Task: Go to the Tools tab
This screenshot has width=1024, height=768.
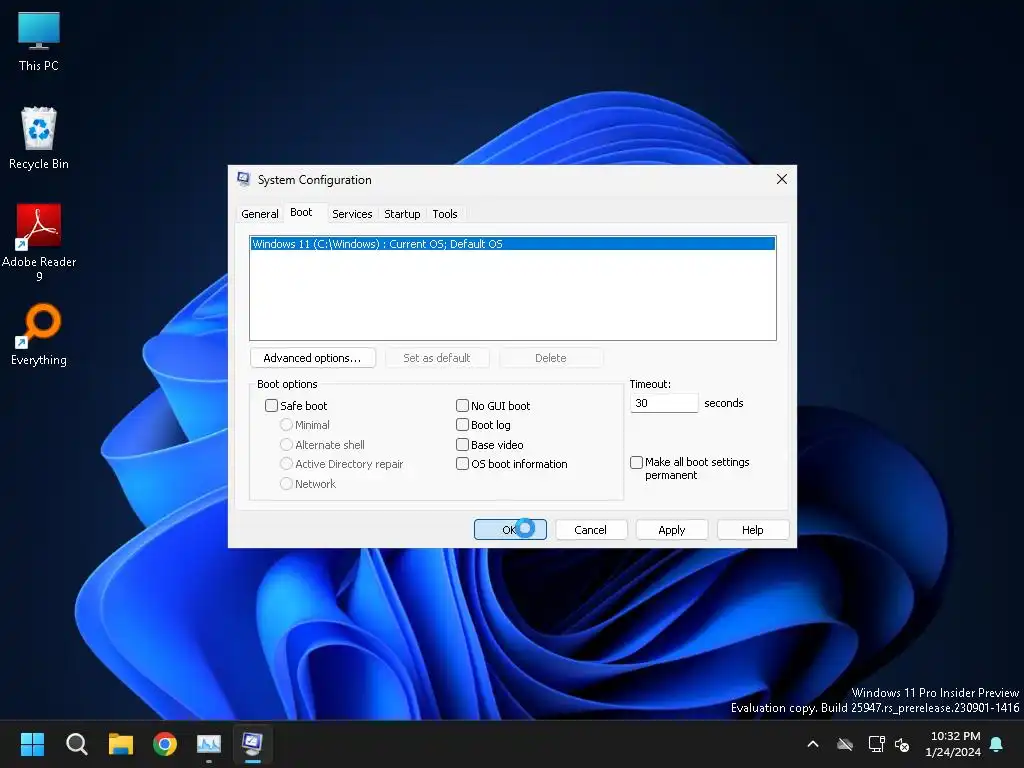Action: point(445,214)
